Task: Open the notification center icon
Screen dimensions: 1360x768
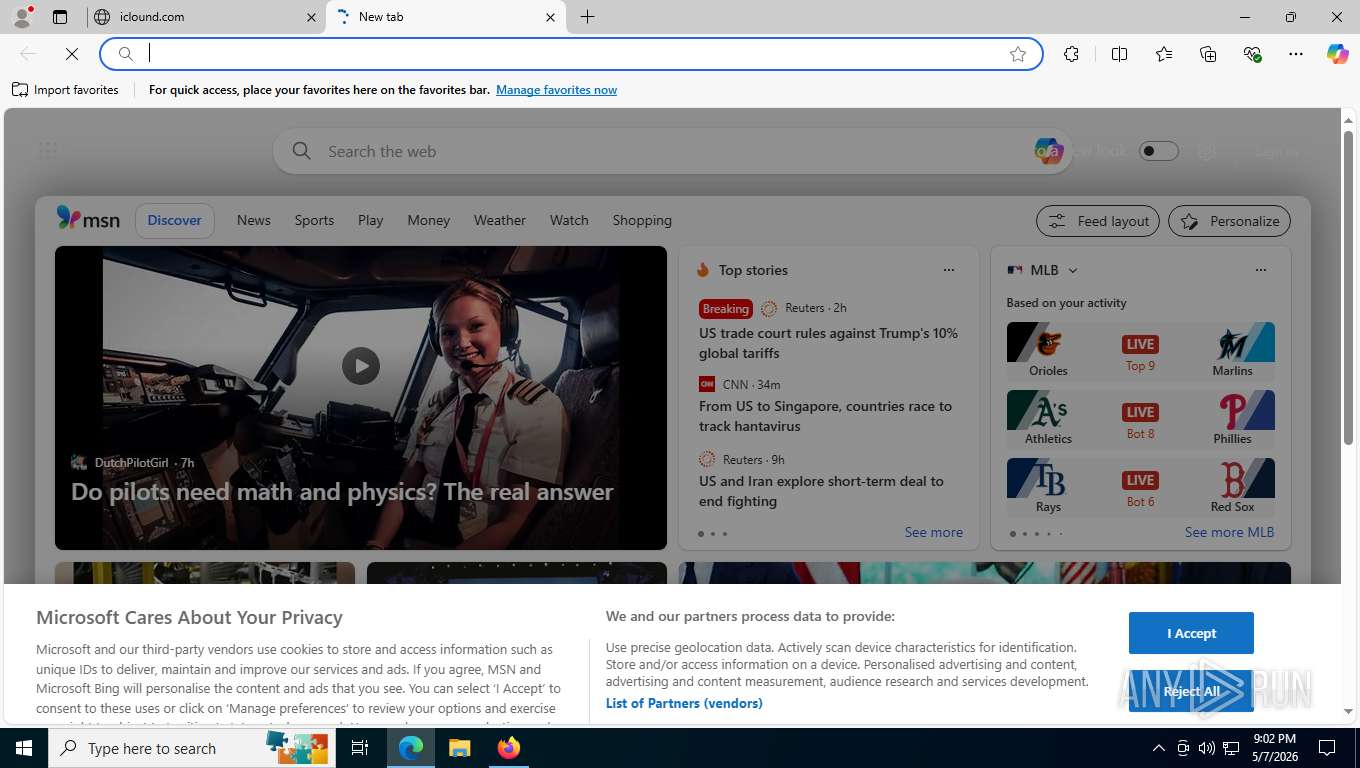Action: pos(1327,748)
